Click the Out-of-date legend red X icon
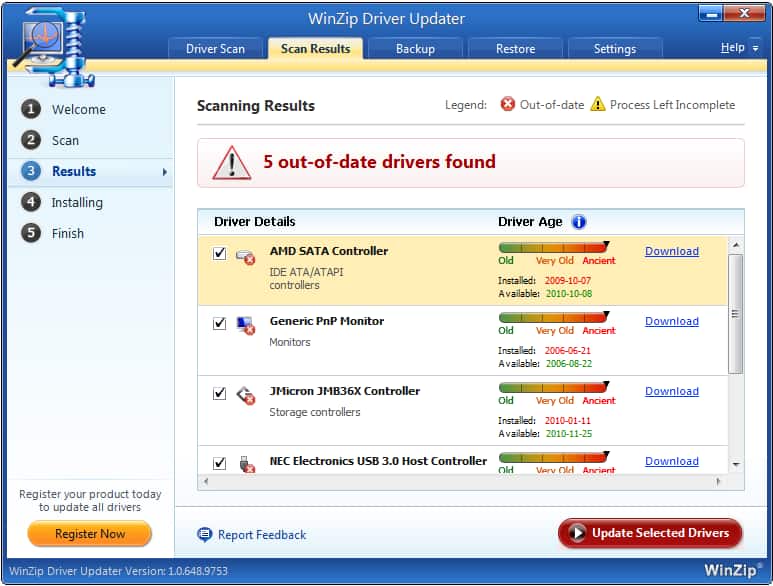The image size is (773, 586). pyautogui.click(x=507, y=104)
